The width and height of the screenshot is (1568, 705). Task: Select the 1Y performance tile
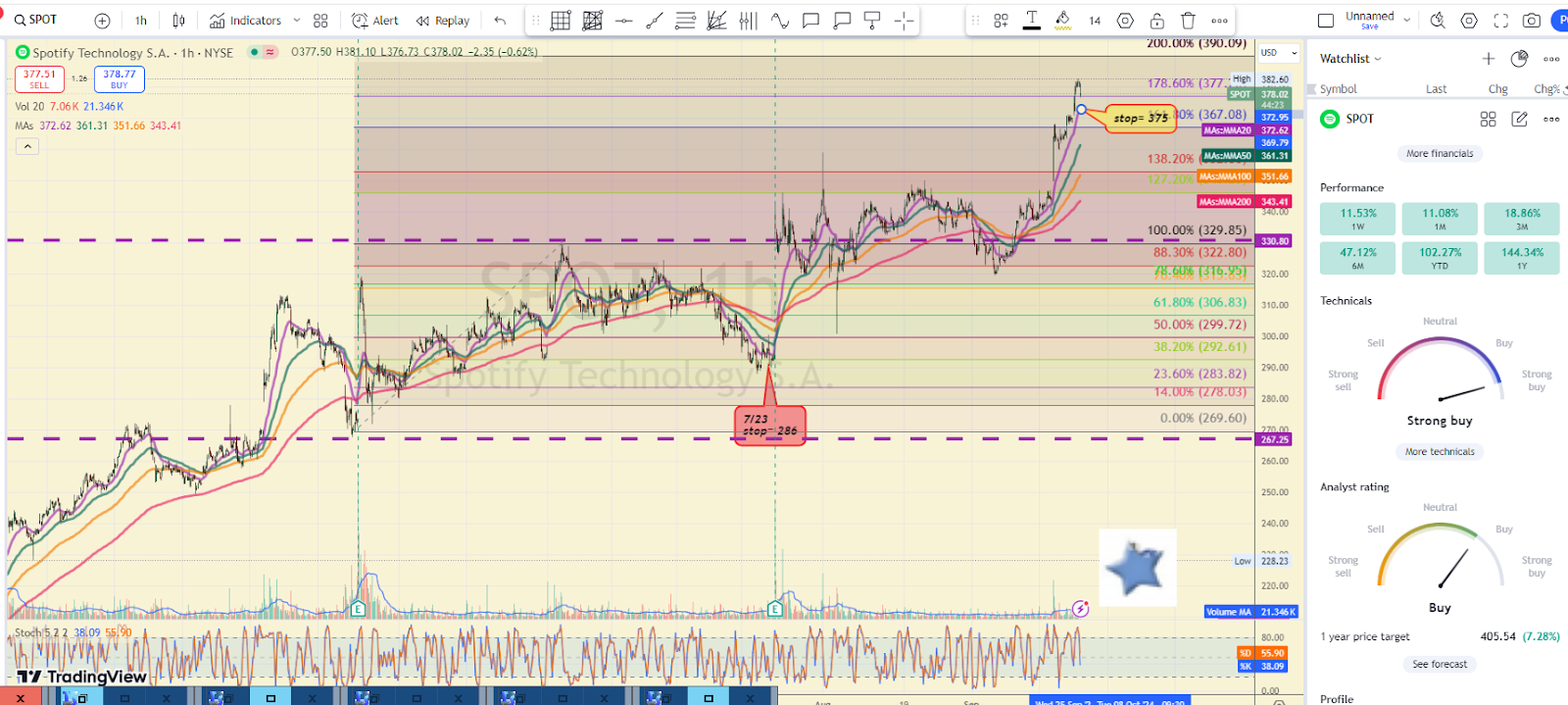pos(1522,258)
